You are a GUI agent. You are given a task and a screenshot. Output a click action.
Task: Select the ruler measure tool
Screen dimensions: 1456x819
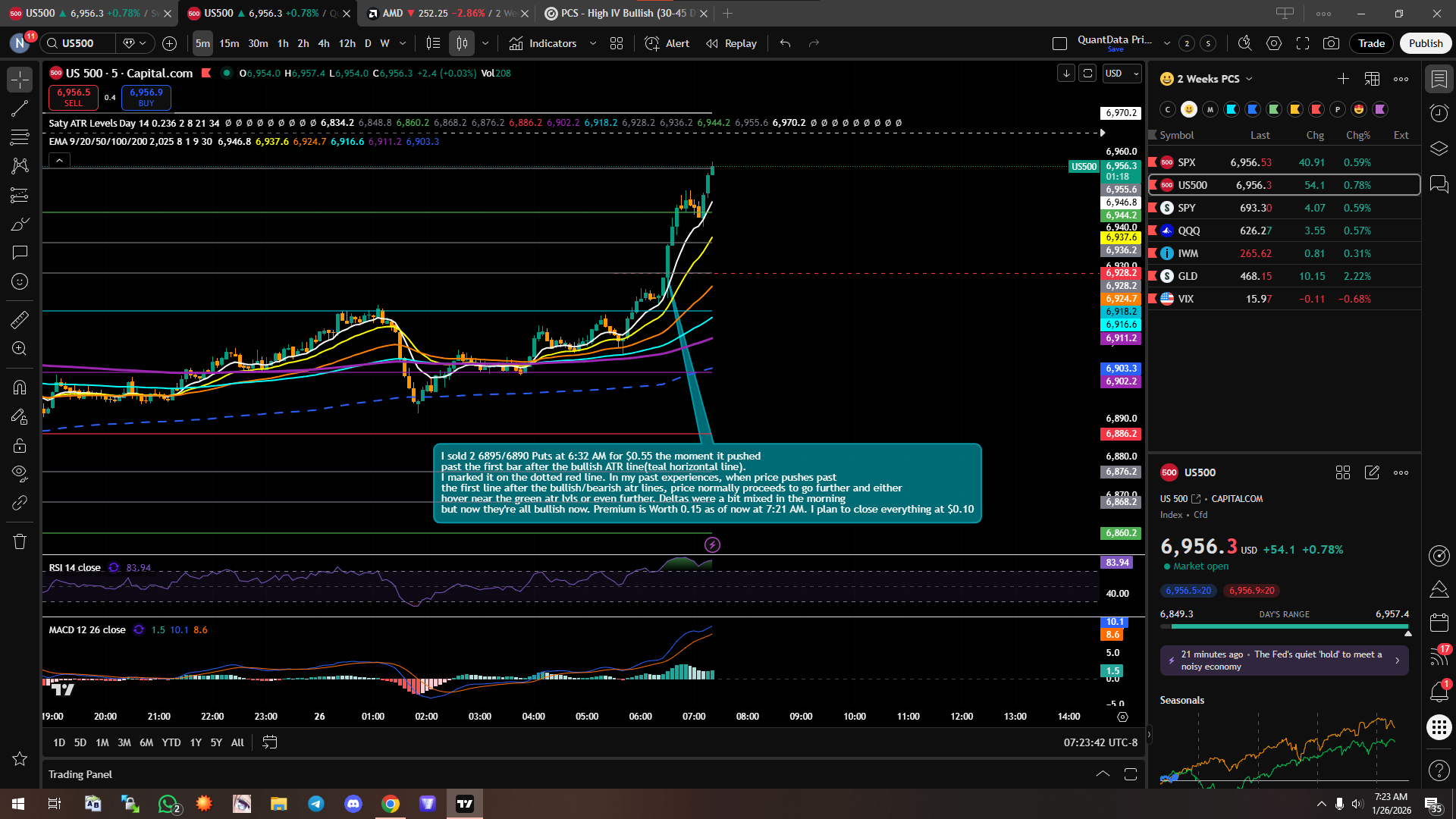(x=20, y=320)
